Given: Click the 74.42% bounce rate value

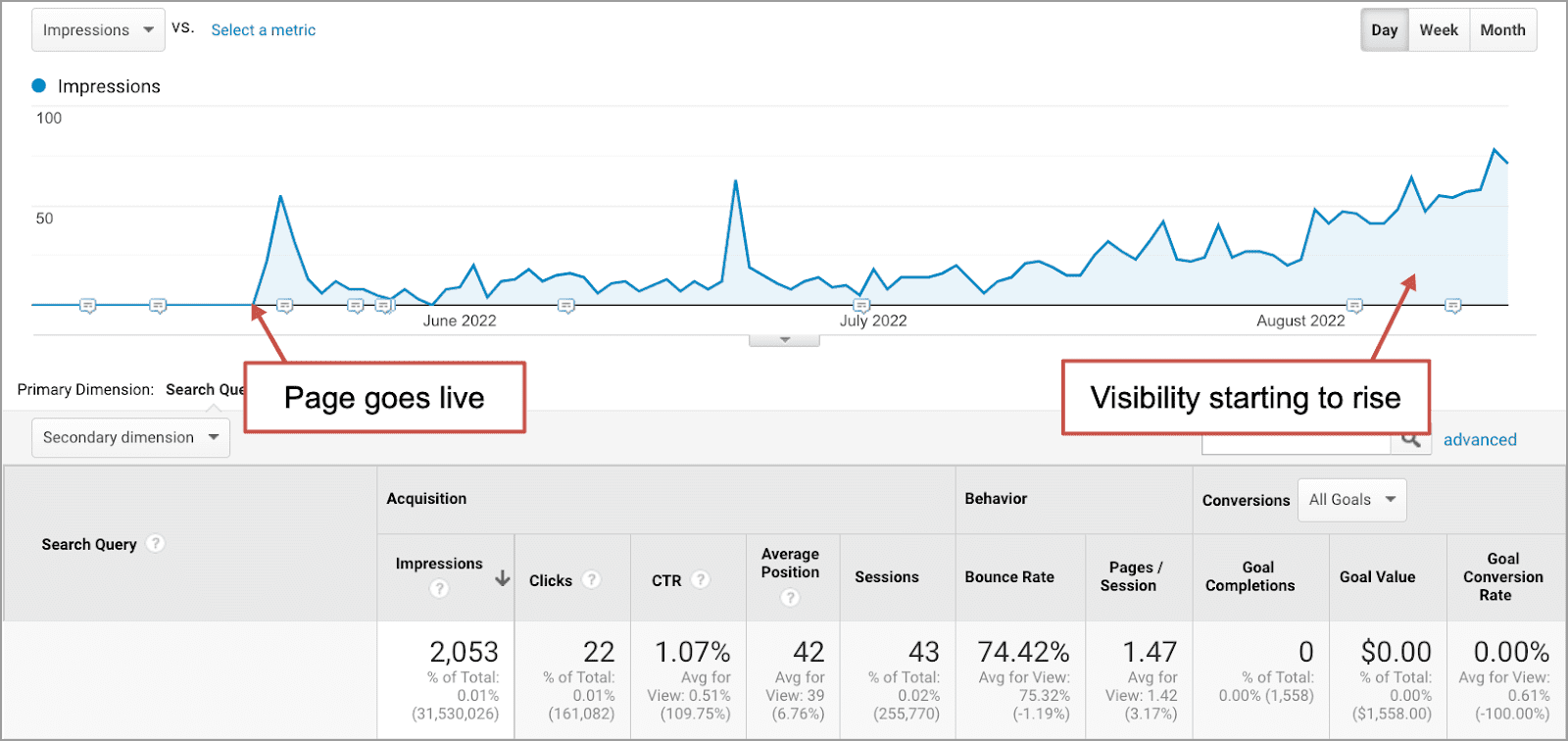Looking at the screenshot, I should pos(1024,652).
